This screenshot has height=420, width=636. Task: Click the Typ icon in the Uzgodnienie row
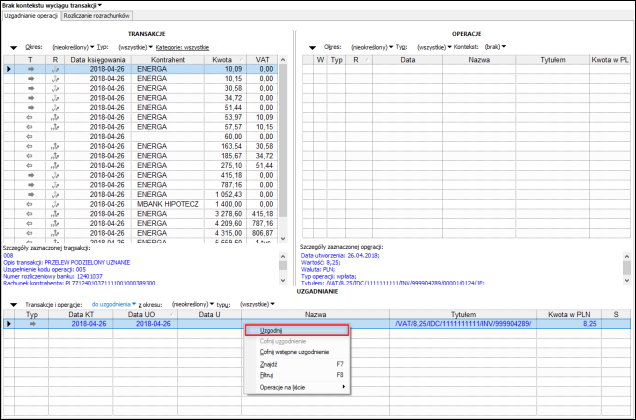[x=32, y=324]
